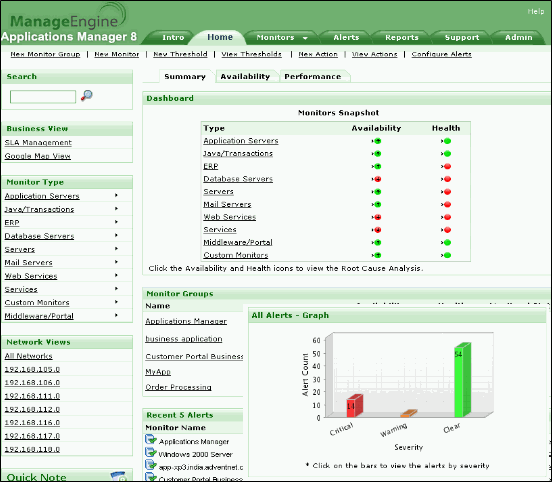Image resolution: width=552 pixels, height=482 pixels.
Task: Open the MyApp monitor group
Action: (x=158, y=372)
